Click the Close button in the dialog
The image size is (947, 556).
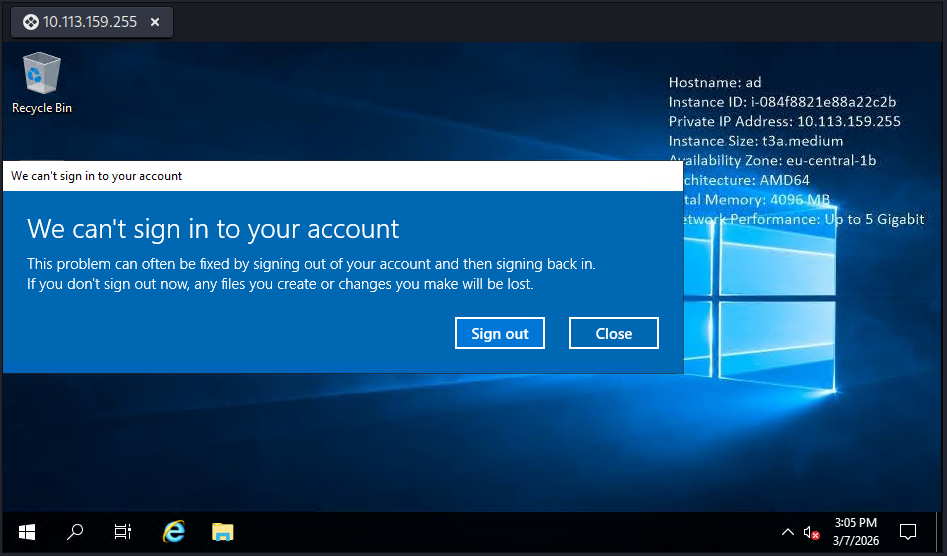point(613,333)
